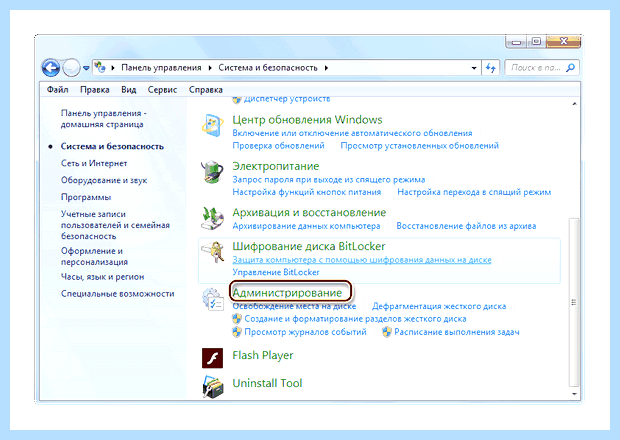Viewport: 620px width, 440px height.
Task: Click Защита компьютера с помощью шифрования link
Action: click(x=362, y=260)
